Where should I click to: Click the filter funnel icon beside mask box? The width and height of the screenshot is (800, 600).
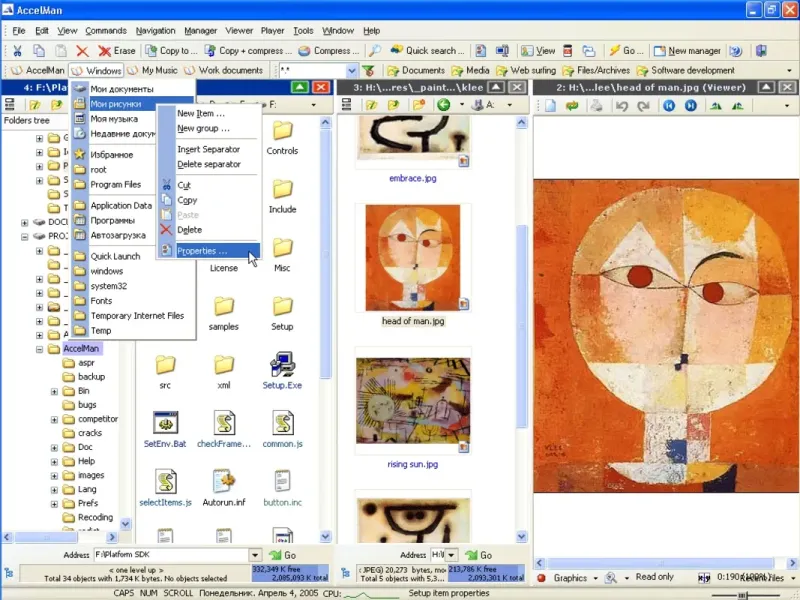(x=368, y=70)
